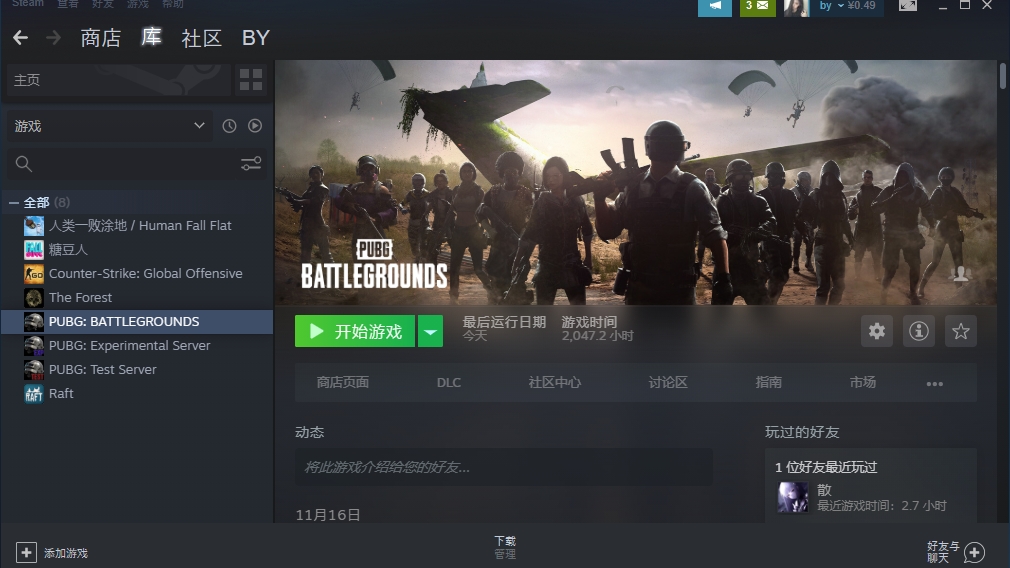
Task: Open 指南 guides link
Action: click(768, 383)
